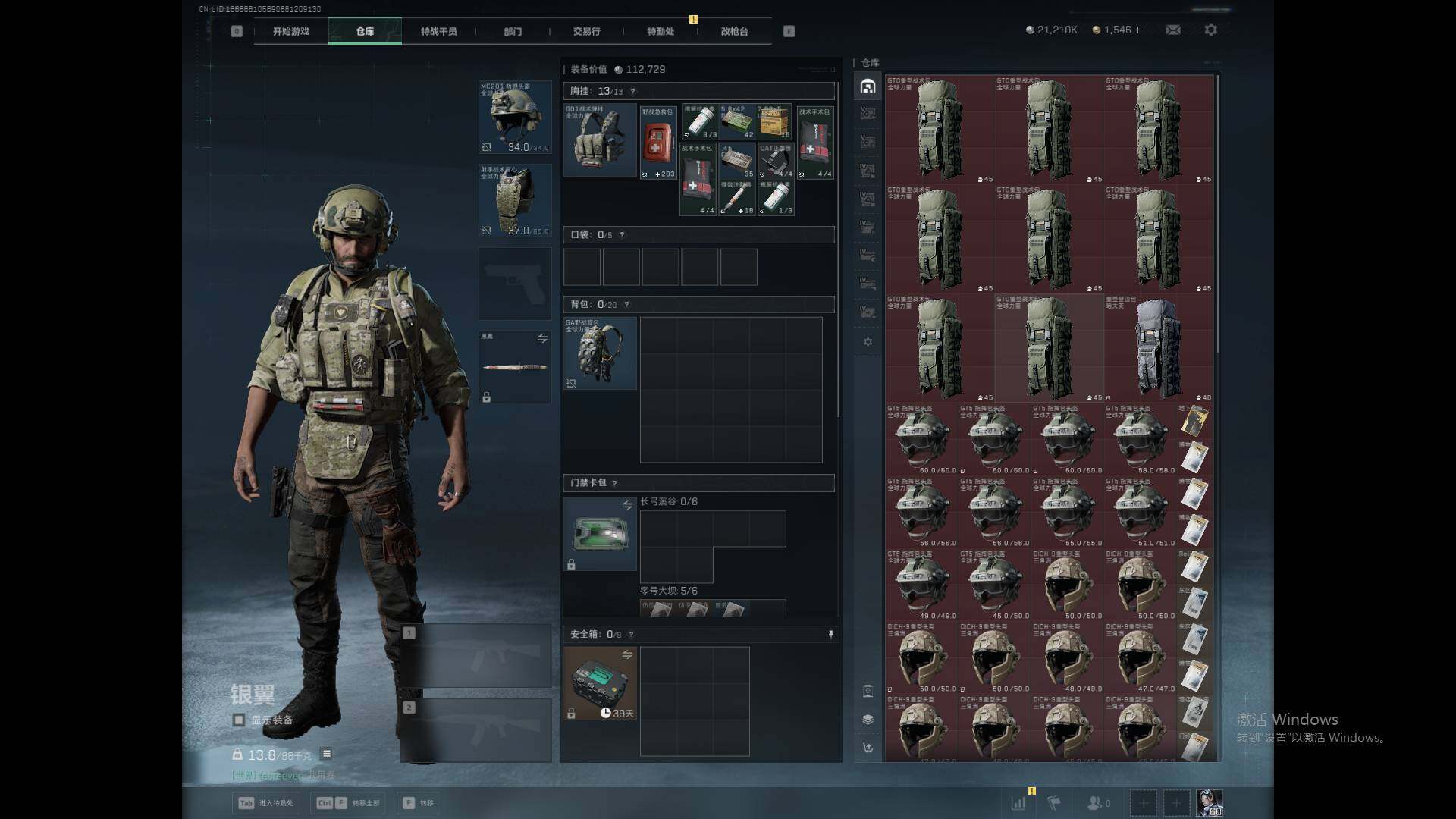Switch to the 改枪台 tab
The height and width of the screenshot is (819, 1456).
733,31
